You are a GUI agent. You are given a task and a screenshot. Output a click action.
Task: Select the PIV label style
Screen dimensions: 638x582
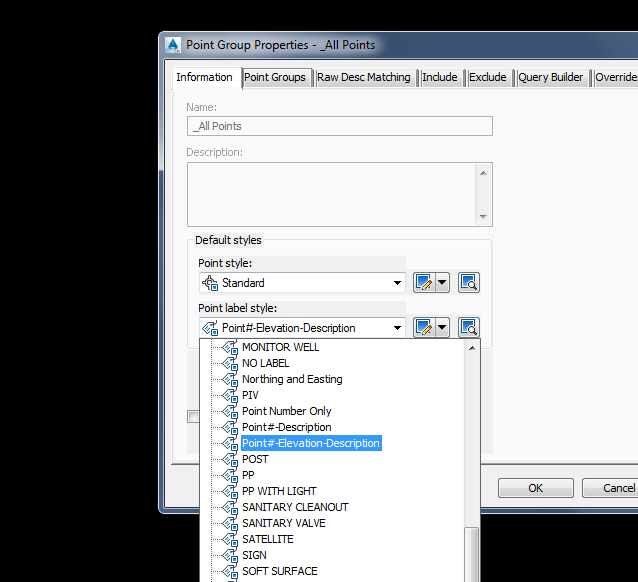coord(250,395)
